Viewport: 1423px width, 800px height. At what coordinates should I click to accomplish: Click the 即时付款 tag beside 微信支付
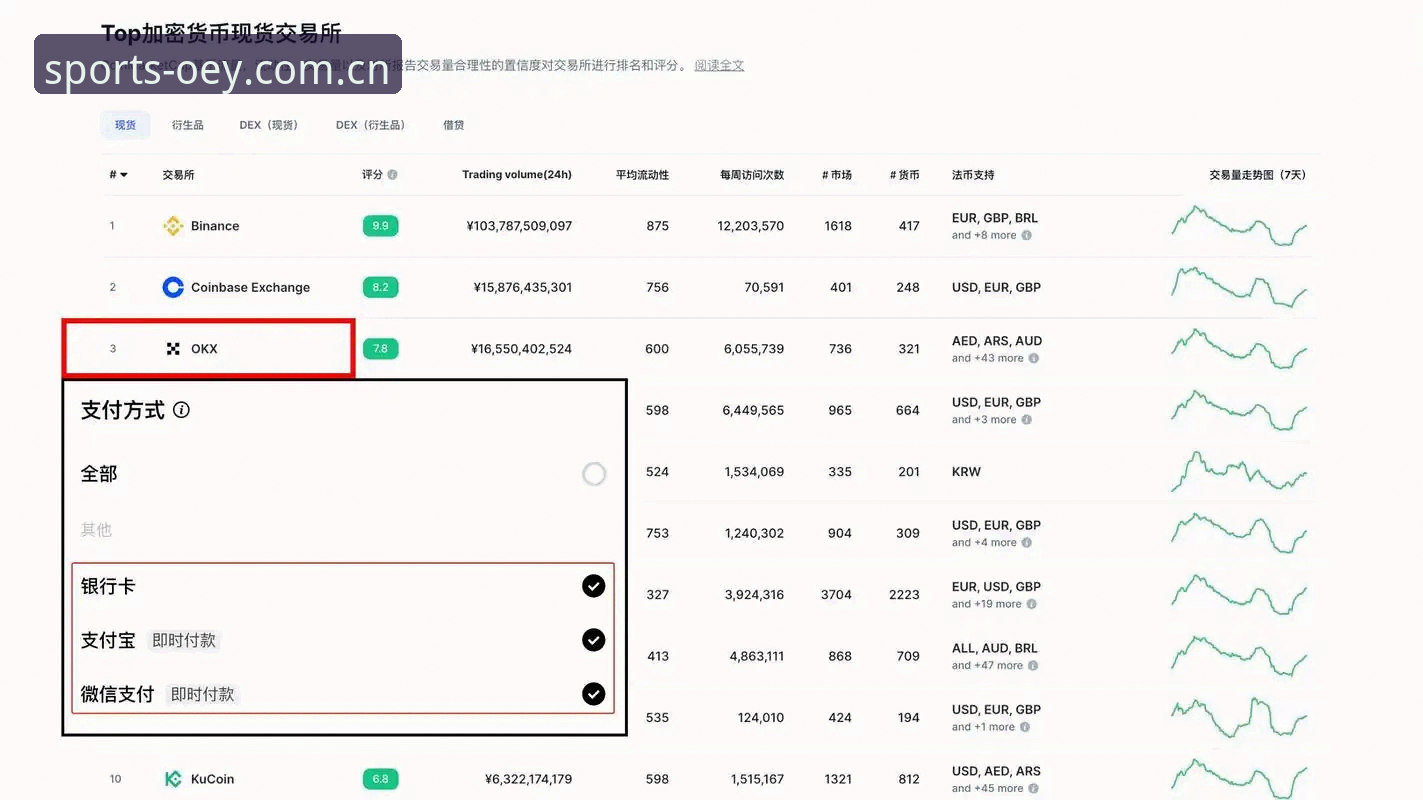point(203,694)
